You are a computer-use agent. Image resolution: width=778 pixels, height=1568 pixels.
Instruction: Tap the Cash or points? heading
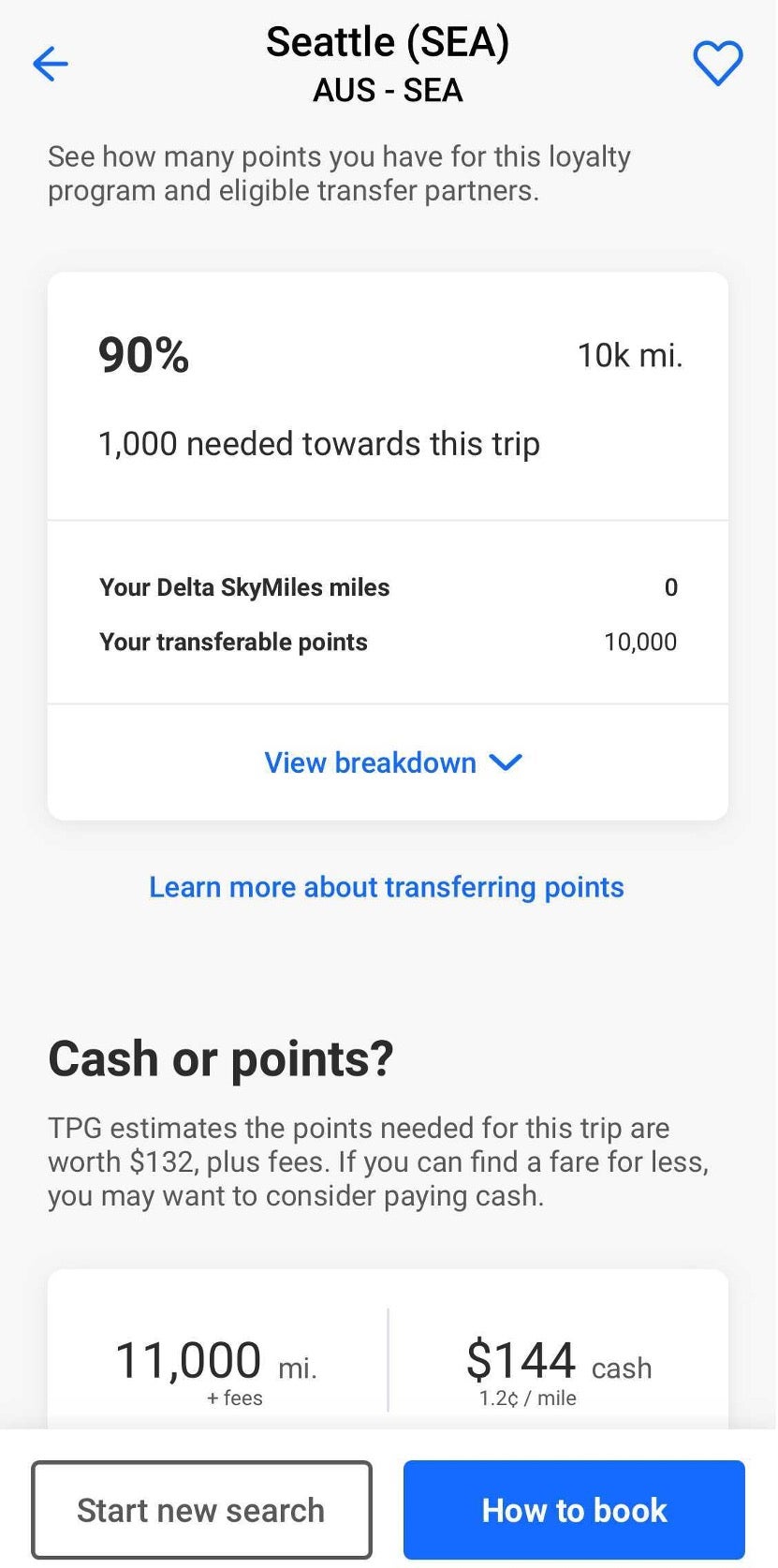point(221,1058)
